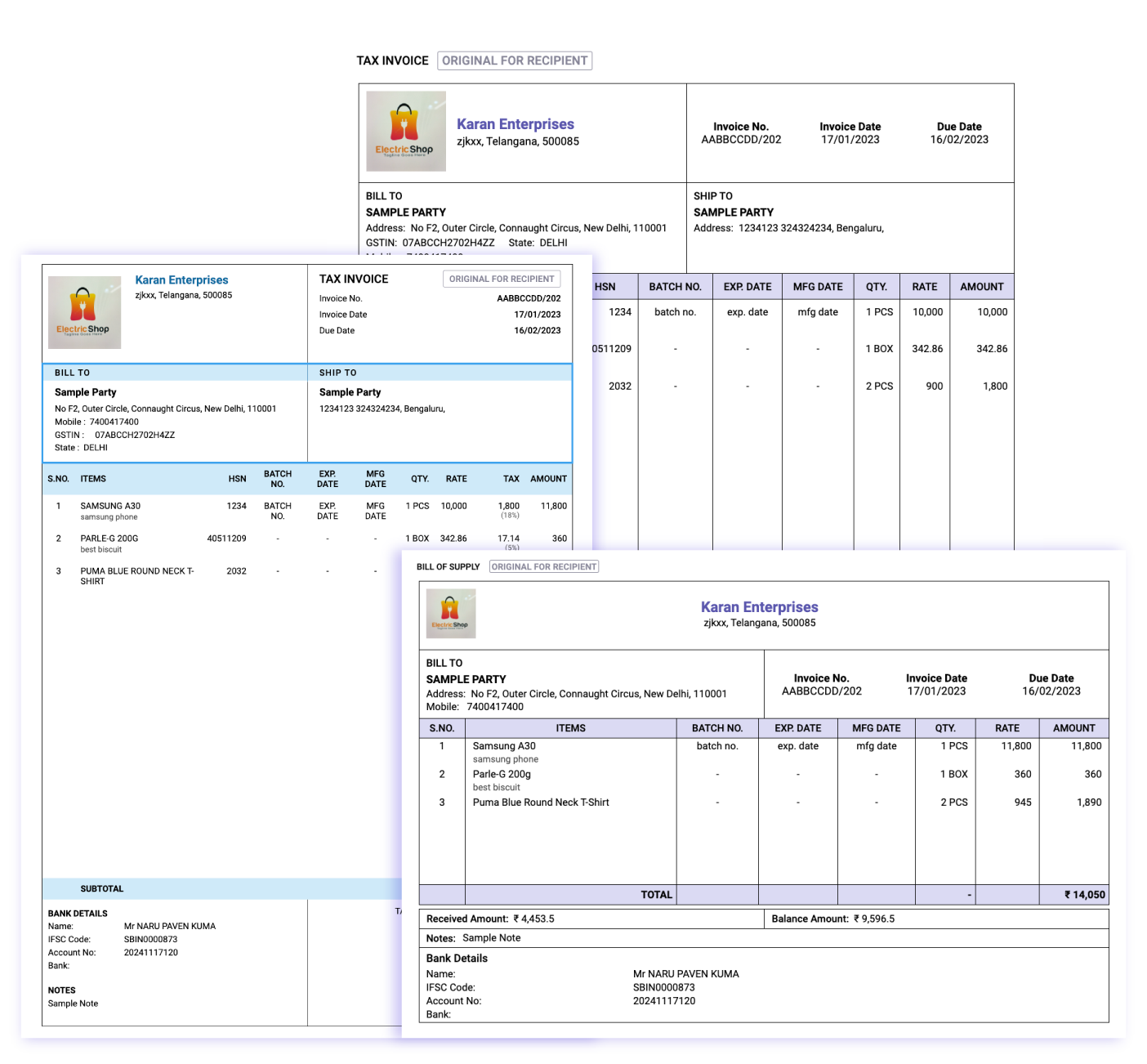
Task: Click the EXP. DATE column header on the back invoice
Action: tap(748, 287)
